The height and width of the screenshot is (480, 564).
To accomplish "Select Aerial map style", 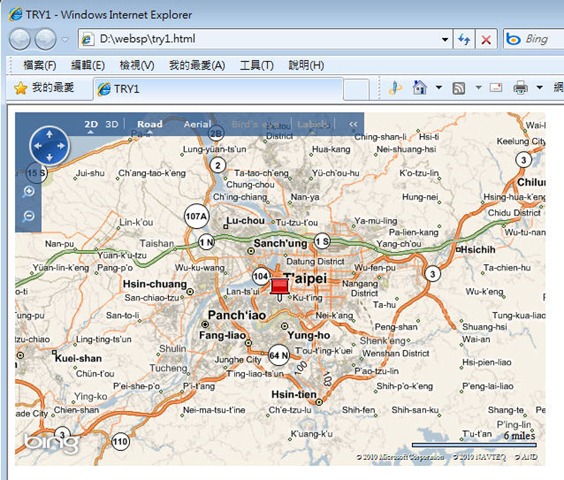I will (197, 124).
